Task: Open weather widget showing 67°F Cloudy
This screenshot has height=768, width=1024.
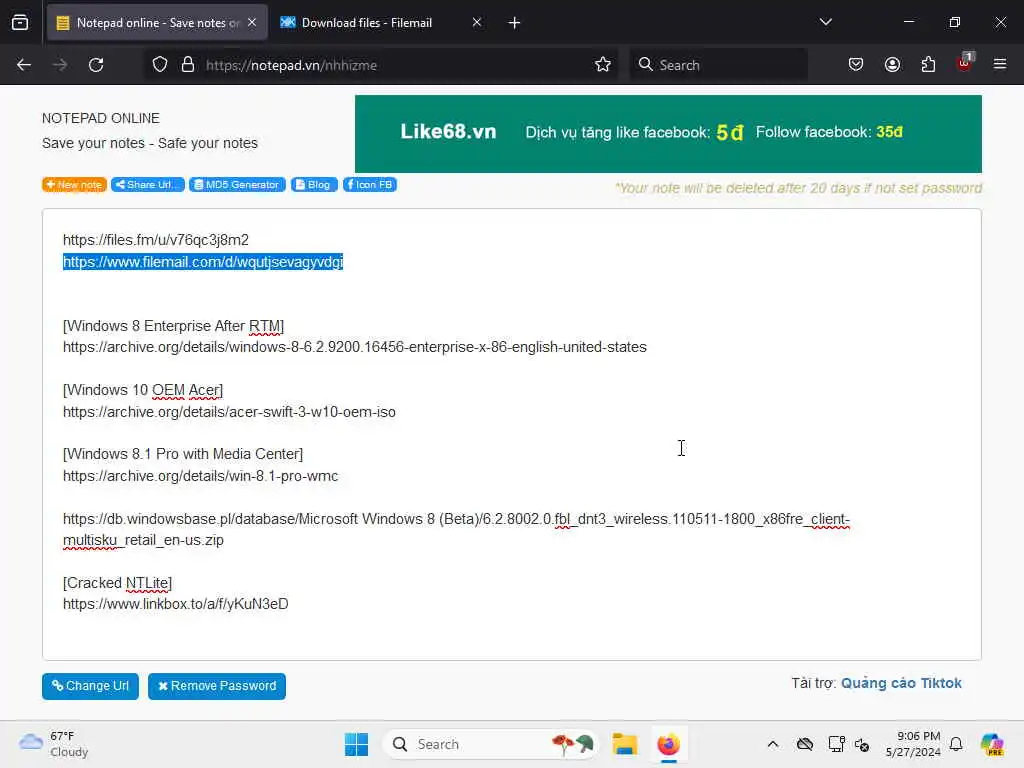Action: 54,744
